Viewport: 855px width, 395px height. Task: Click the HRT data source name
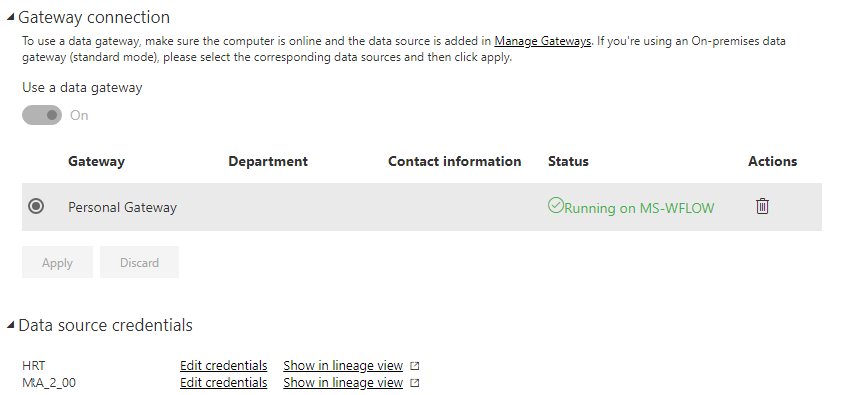34,366
